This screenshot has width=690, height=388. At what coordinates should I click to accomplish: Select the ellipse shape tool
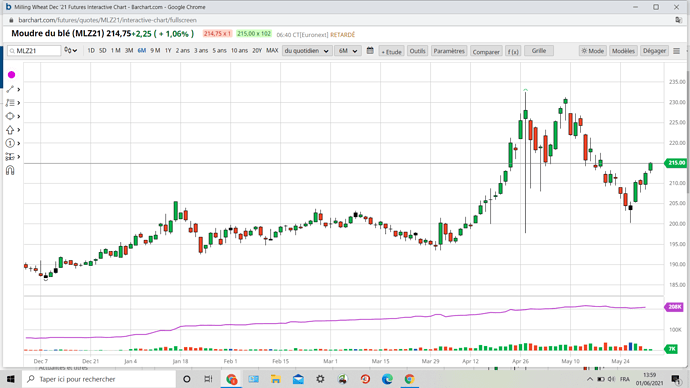pos(10,116)
